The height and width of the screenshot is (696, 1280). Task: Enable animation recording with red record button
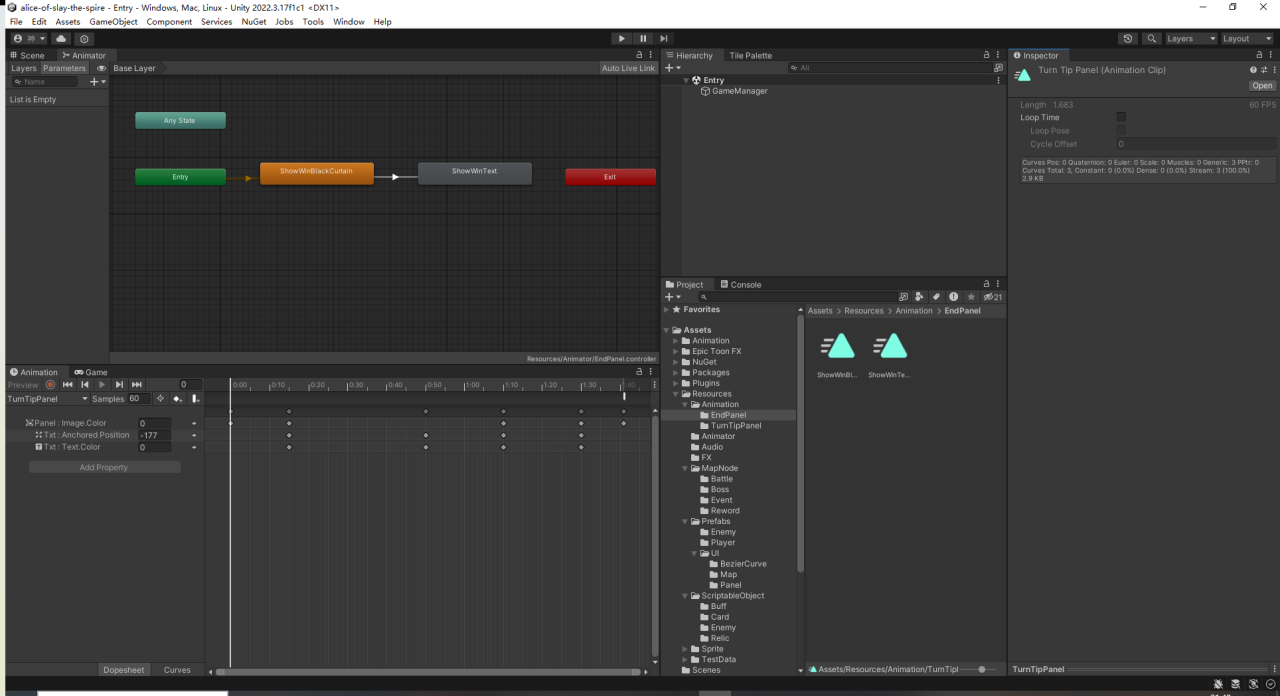click(51, 385)
